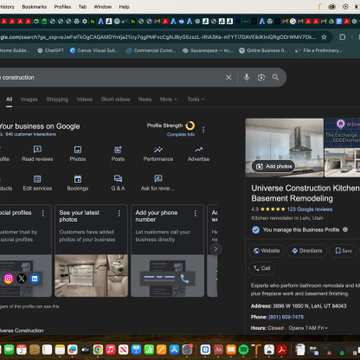The height and width of the screenshot is (360, 360).
Task: Open the bathroom photo on See your latest photos
Action: pyautogui.click(x=91, y=276)
